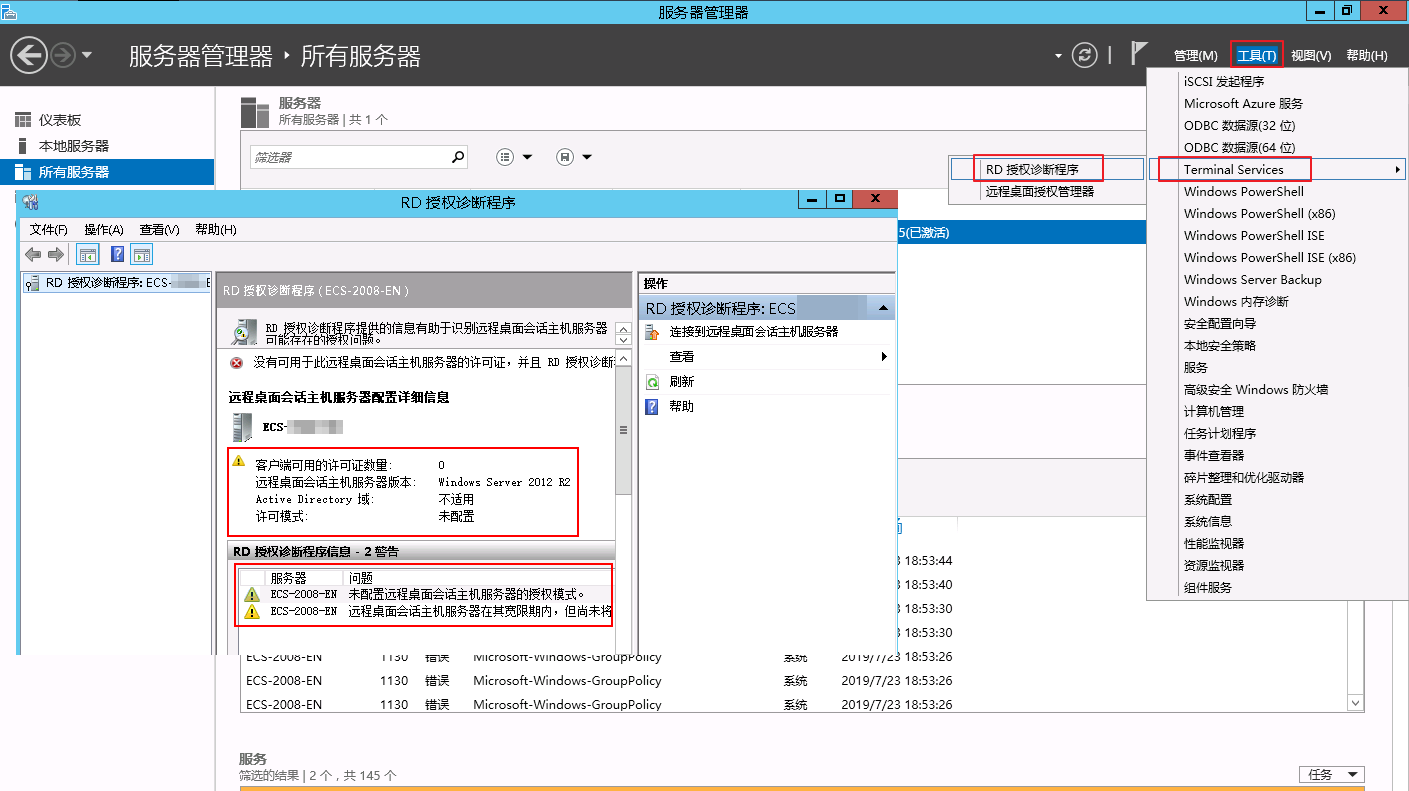Screen dimensions: 1409x791
Task: Toggle the show/hide console tree toolbar icon
Action: pyautogui.click(x=88, y=254)
